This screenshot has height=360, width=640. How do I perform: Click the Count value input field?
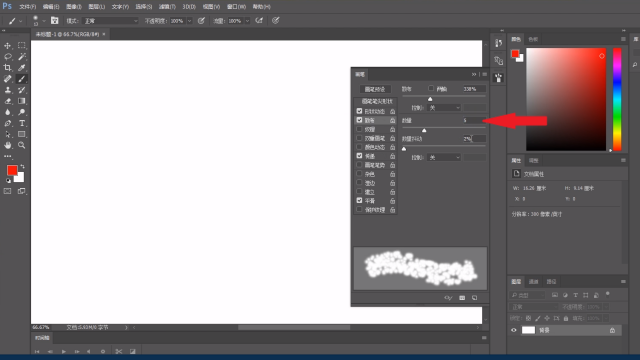[x=474, y=120]
